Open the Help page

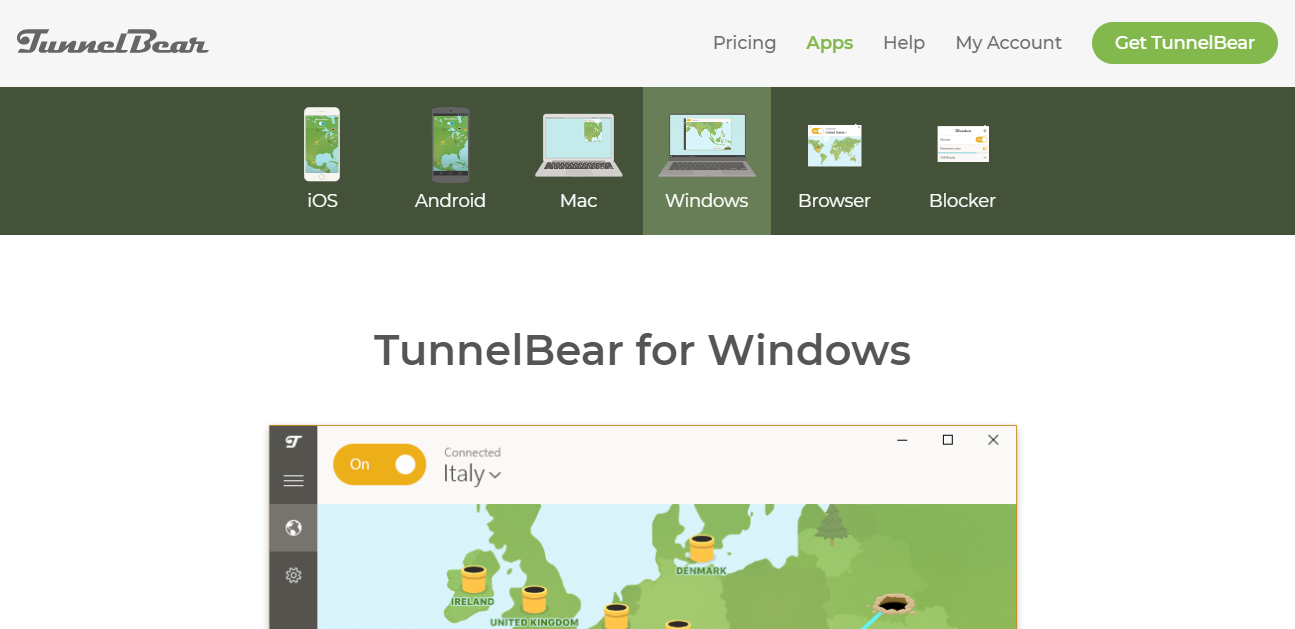click(x=904, y=43)
